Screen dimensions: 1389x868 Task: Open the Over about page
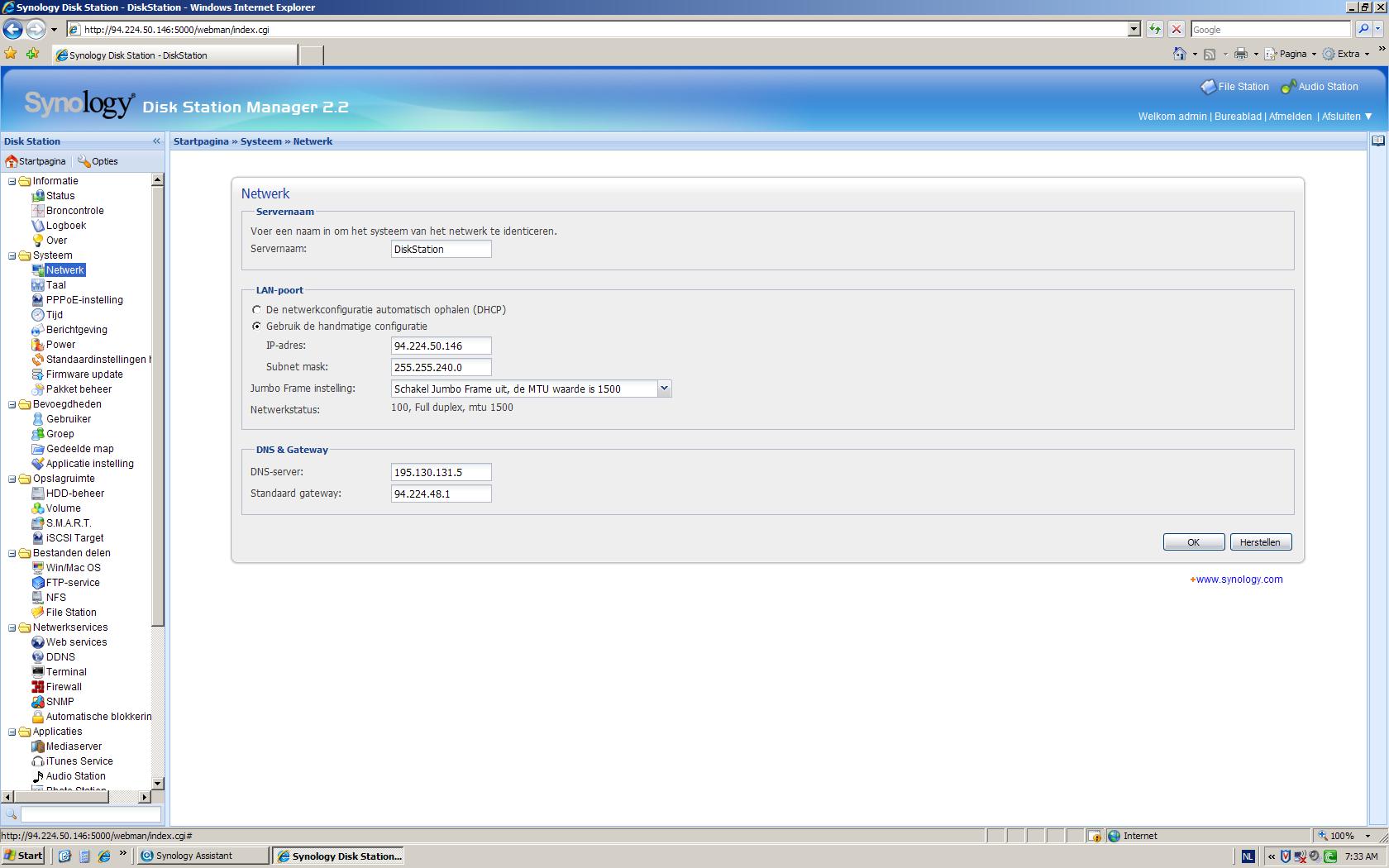[x=56, y=241]
